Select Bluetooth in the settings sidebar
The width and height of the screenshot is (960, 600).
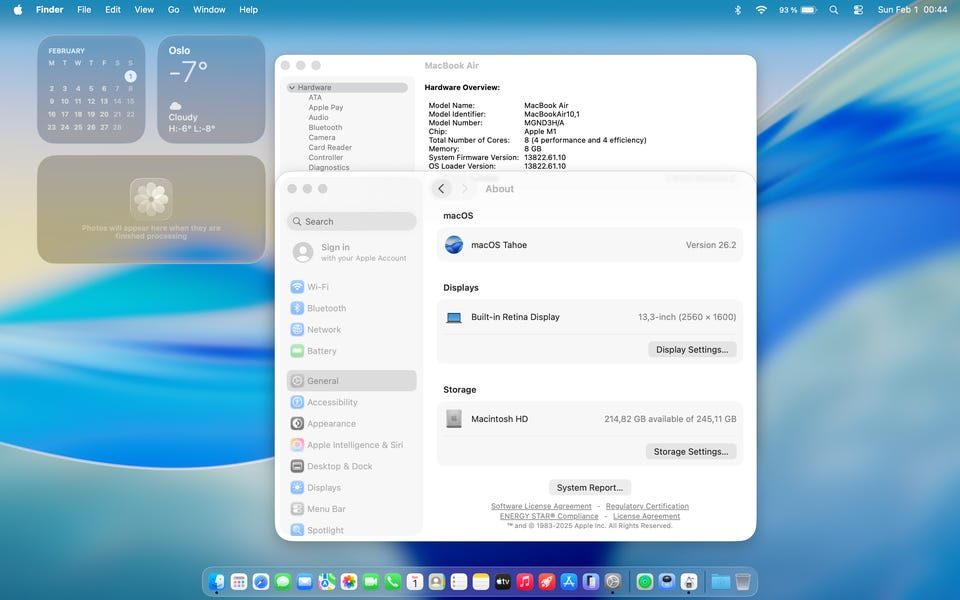[x=326, y=308]
